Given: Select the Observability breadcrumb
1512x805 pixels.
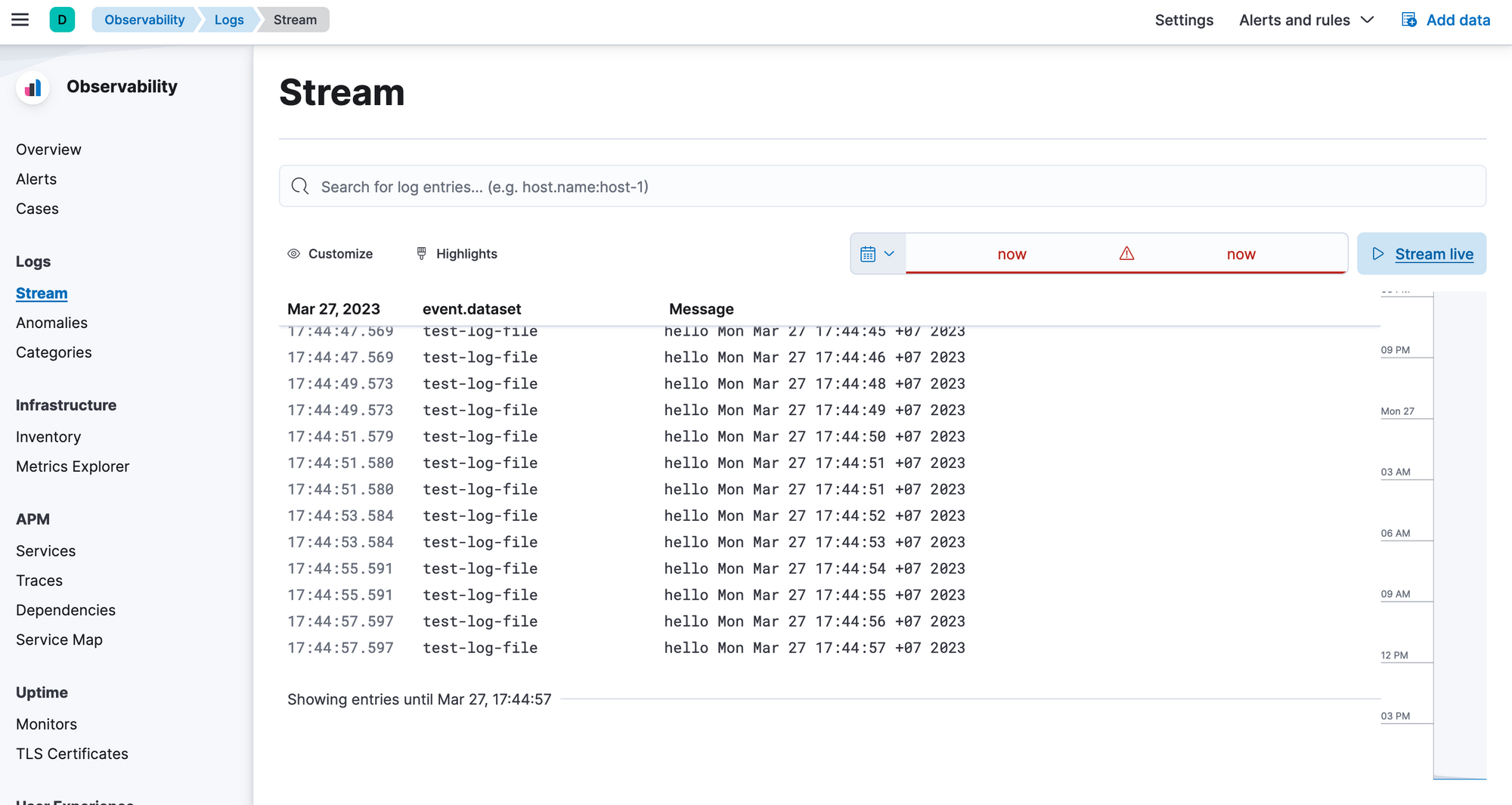Looking at the screenshot, I should coord(144,20).
